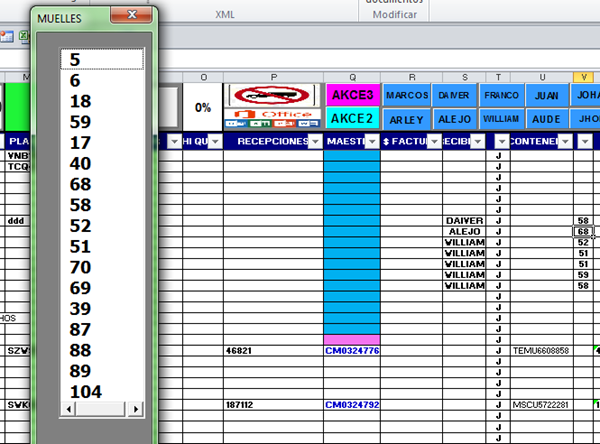600x444 pixels.
Task: Select highlighted column V header
Action: [584, 77]
